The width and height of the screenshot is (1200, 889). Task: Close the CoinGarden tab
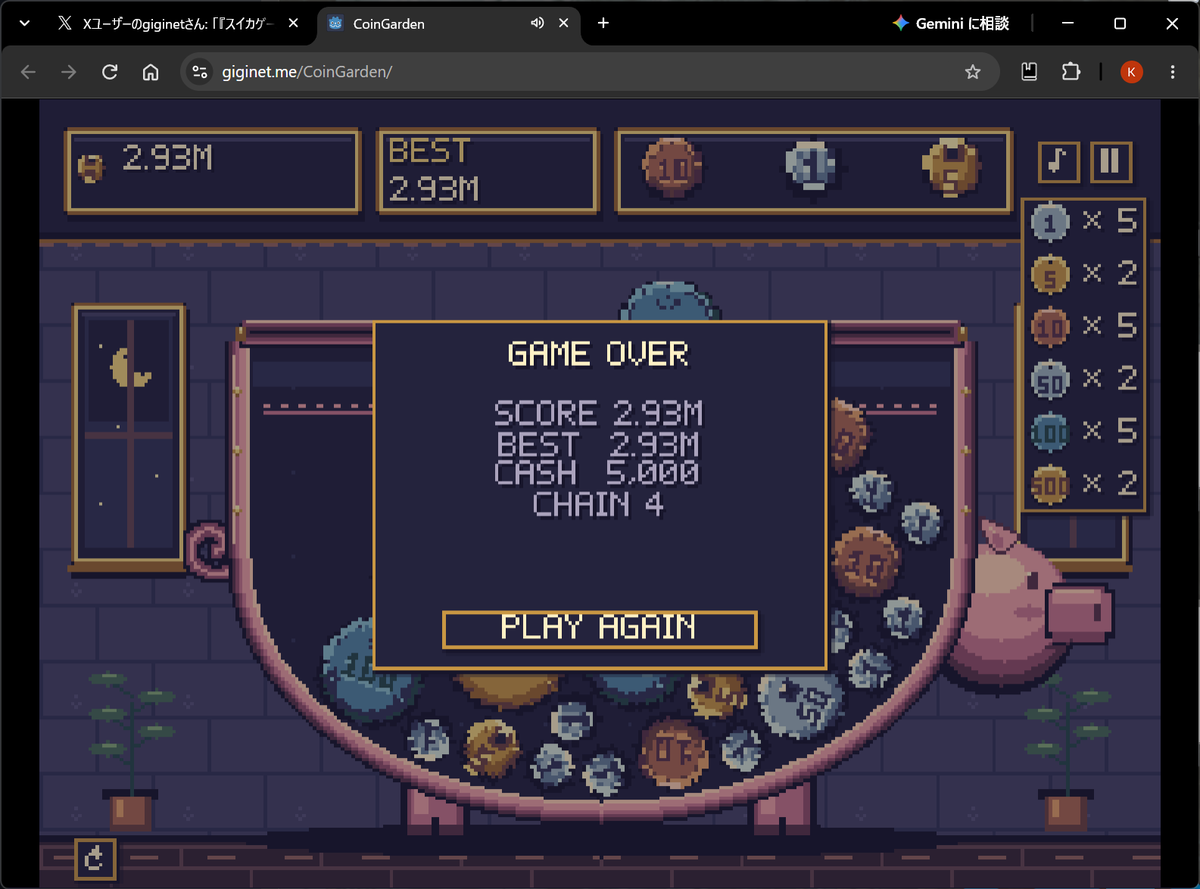click(x=565, y=23)
